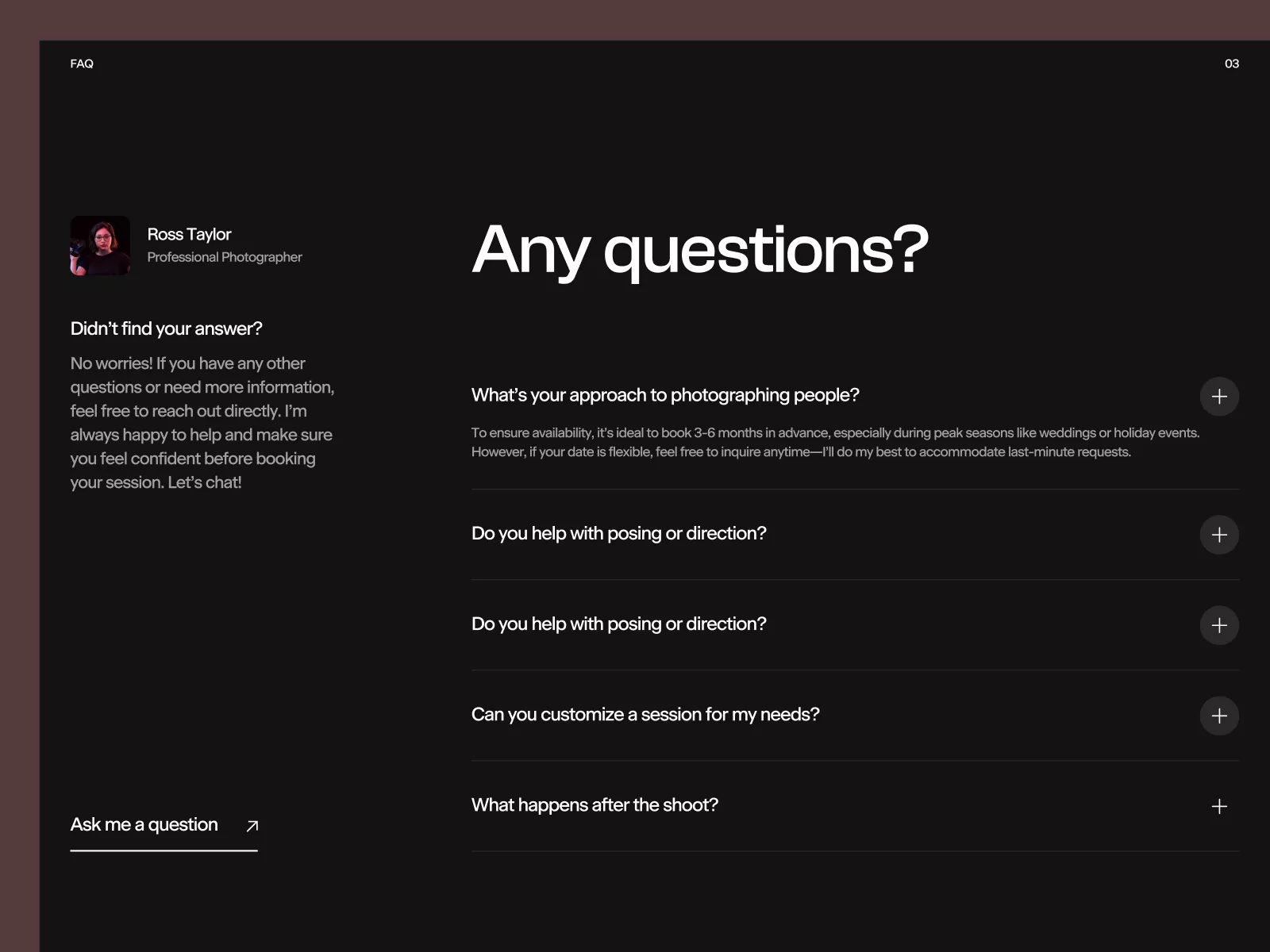The width and height of the screenshot is (1270, 952).
Task: Click the diagonal arrow icon beside Ask me
Action: pos(252,826)
